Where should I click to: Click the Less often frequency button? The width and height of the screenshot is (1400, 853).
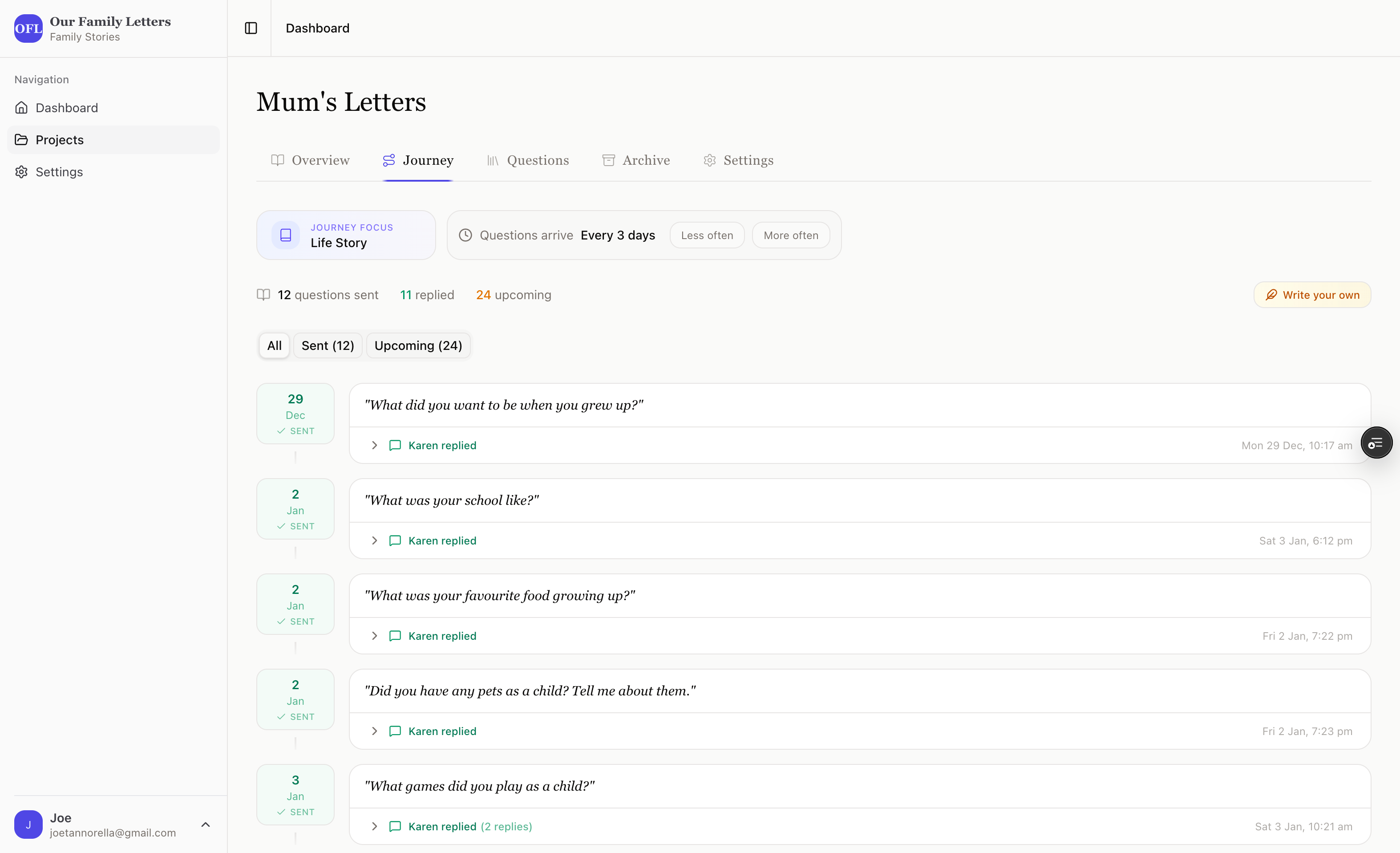tap(707, 235)
